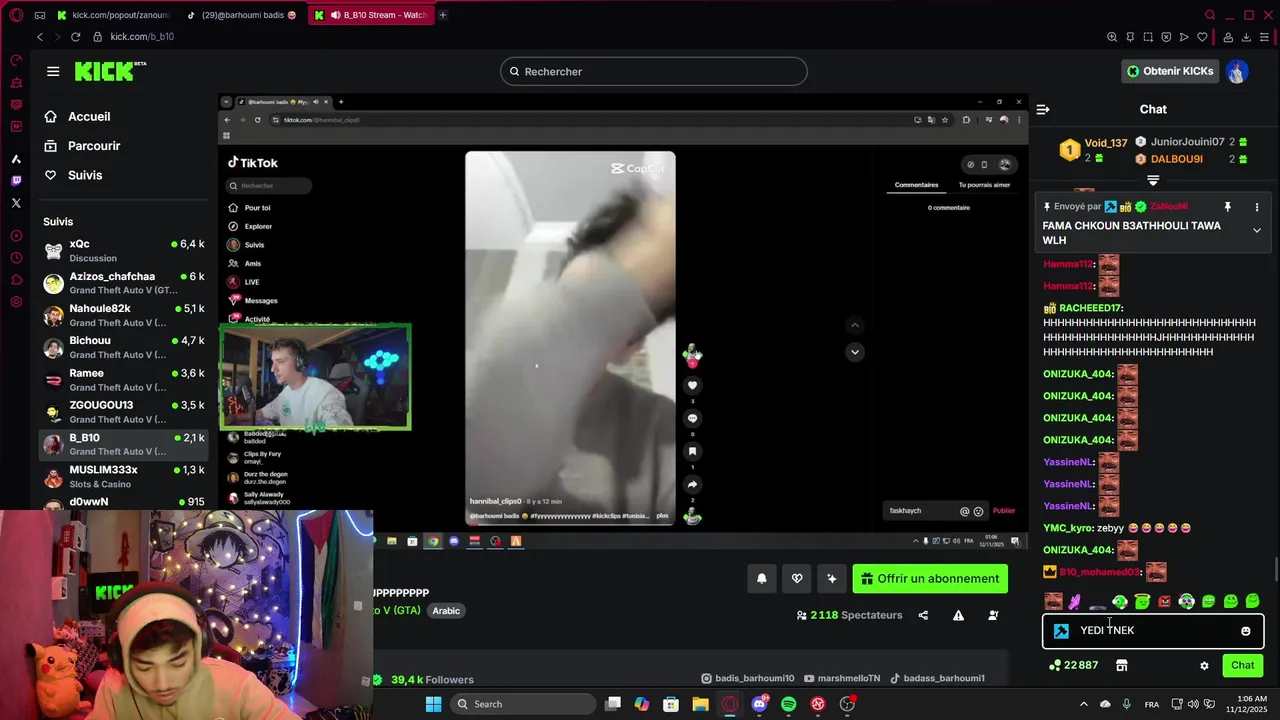Select the Bichouu channel
This screenshot has height=720, width=1280.
click(124, 347)
